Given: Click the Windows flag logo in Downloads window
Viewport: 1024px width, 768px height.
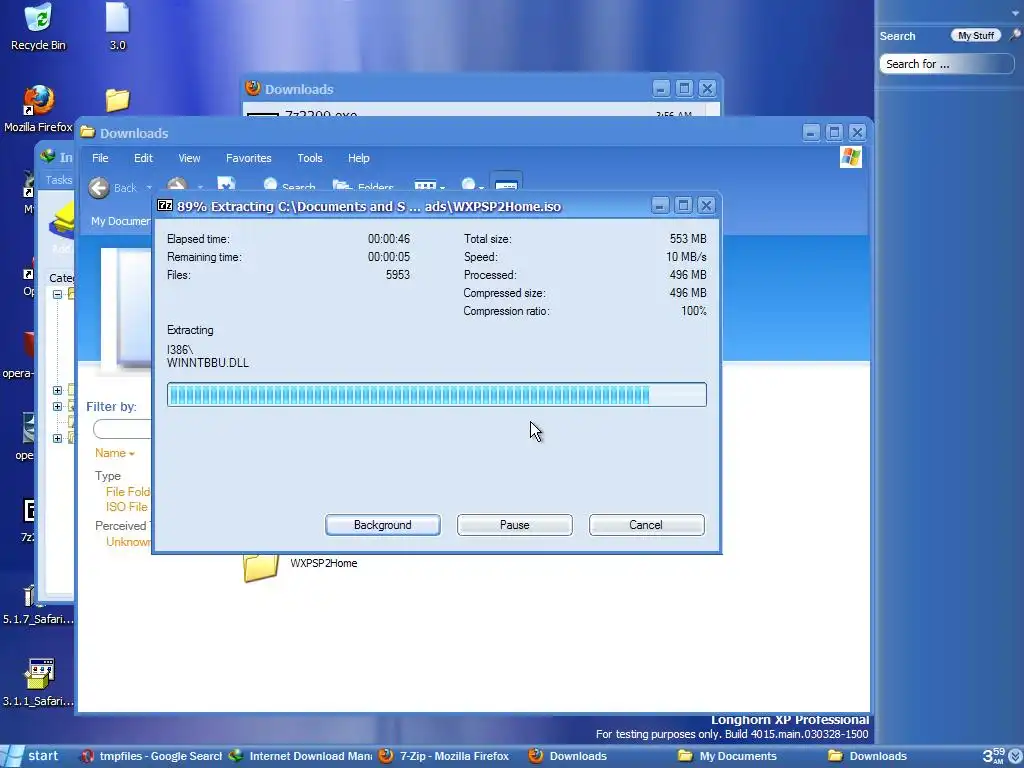Looking at the screenshot, I should (x=850, y=157).
